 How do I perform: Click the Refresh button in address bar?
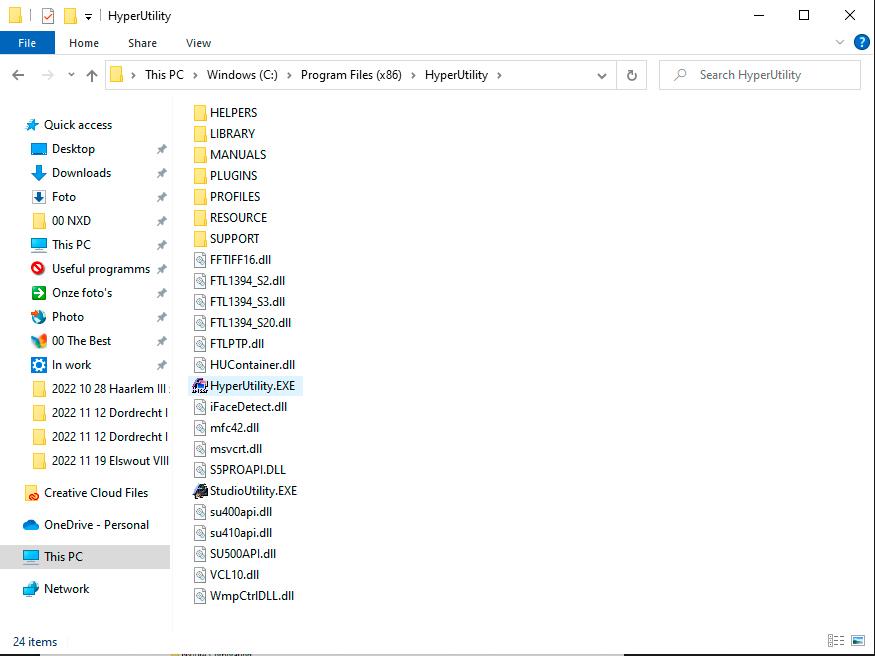632,75
